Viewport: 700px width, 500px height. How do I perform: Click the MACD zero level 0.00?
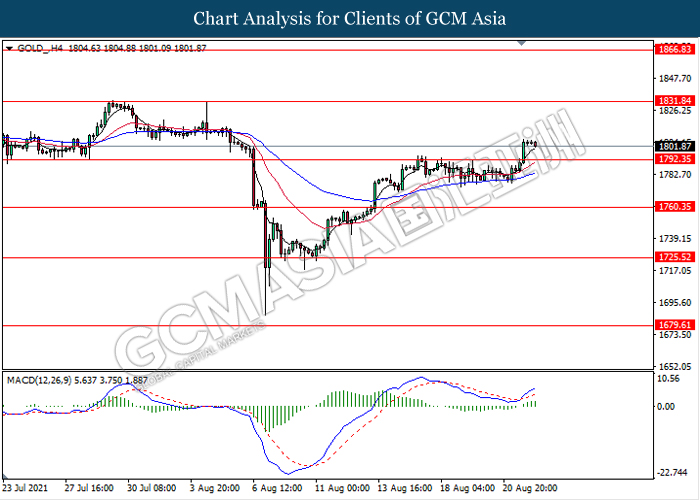click(666, 406)
